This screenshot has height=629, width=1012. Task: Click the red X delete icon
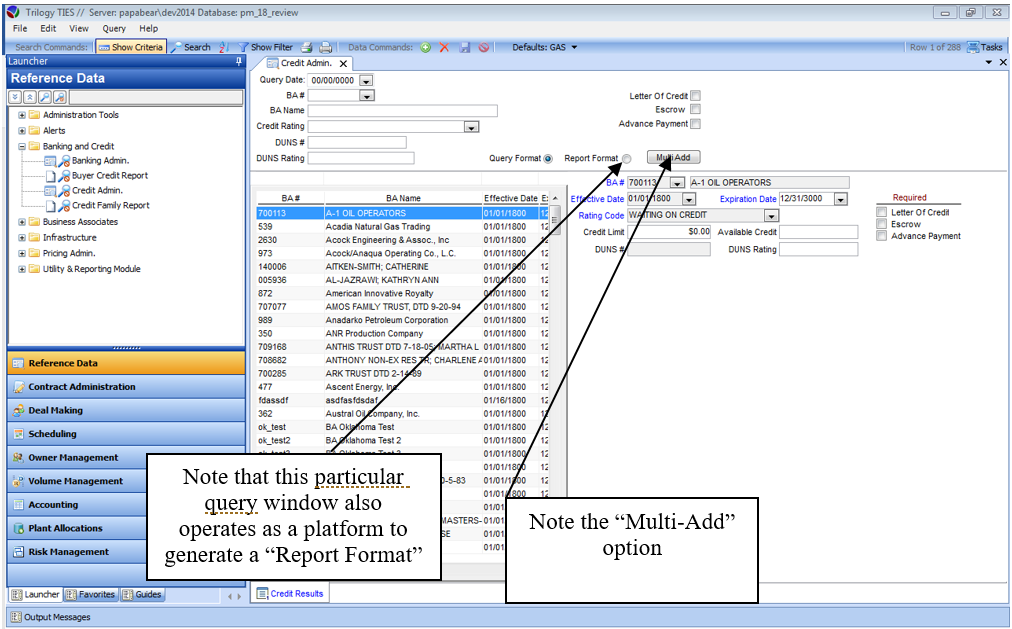tap(444, 47)
